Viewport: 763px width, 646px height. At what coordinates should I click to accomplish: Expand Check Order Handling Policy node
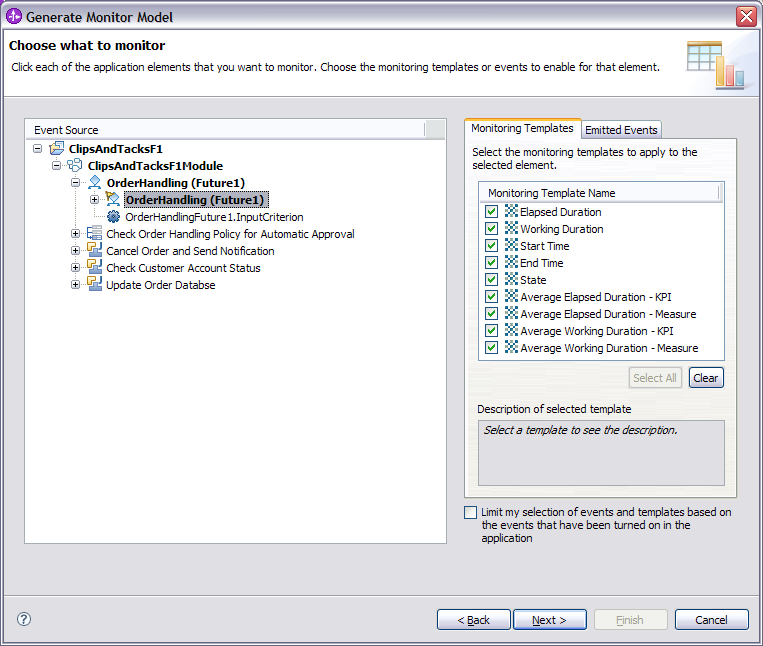pos(75,233)
